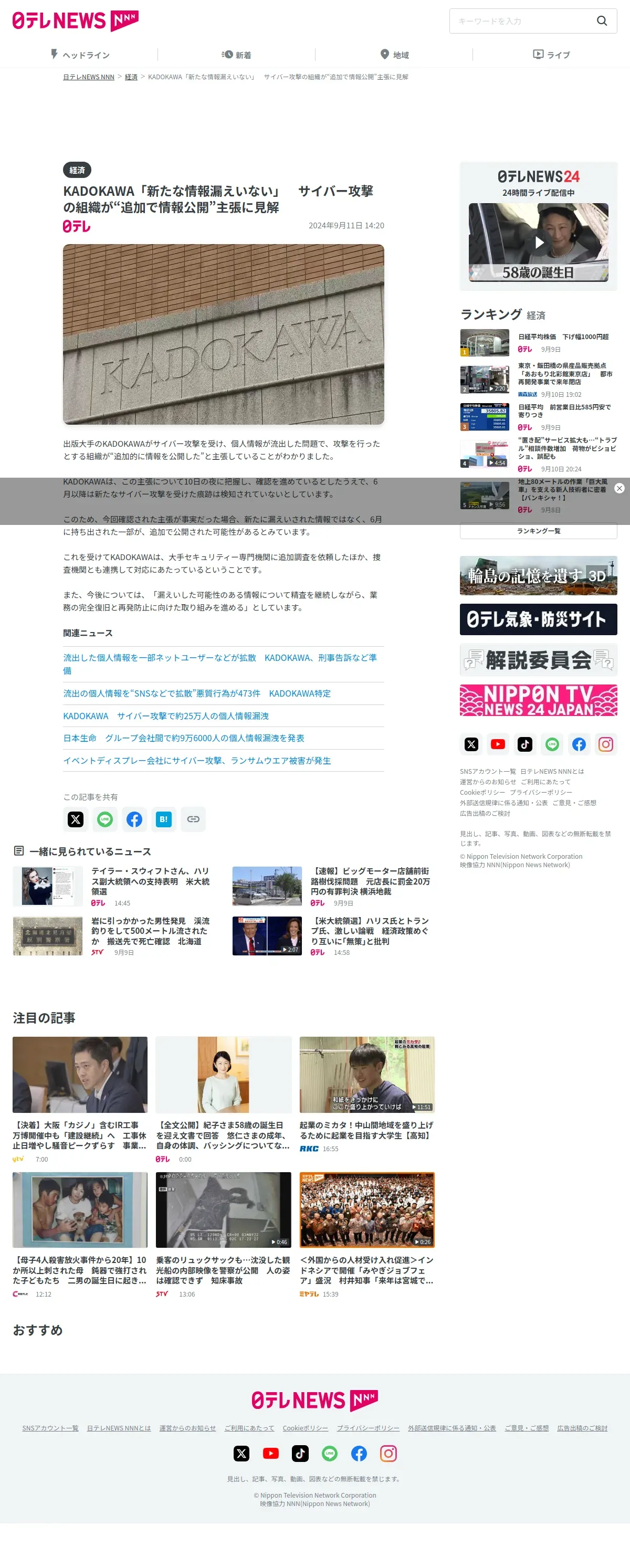Viewport: 630px width, 1568px height.
Task: Open footer X icon
Action: [241, 1454]
